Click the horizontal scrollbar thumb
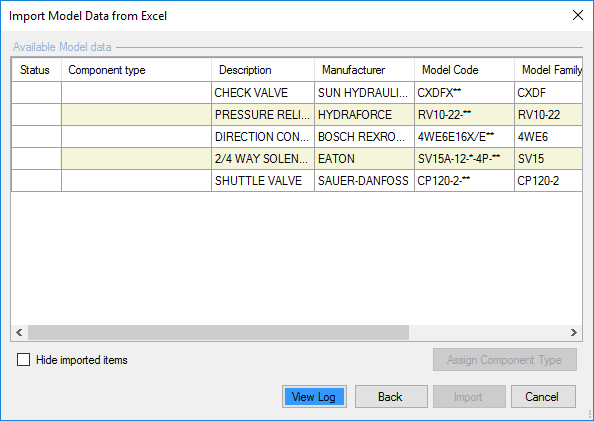 click(x=218, y=332)
